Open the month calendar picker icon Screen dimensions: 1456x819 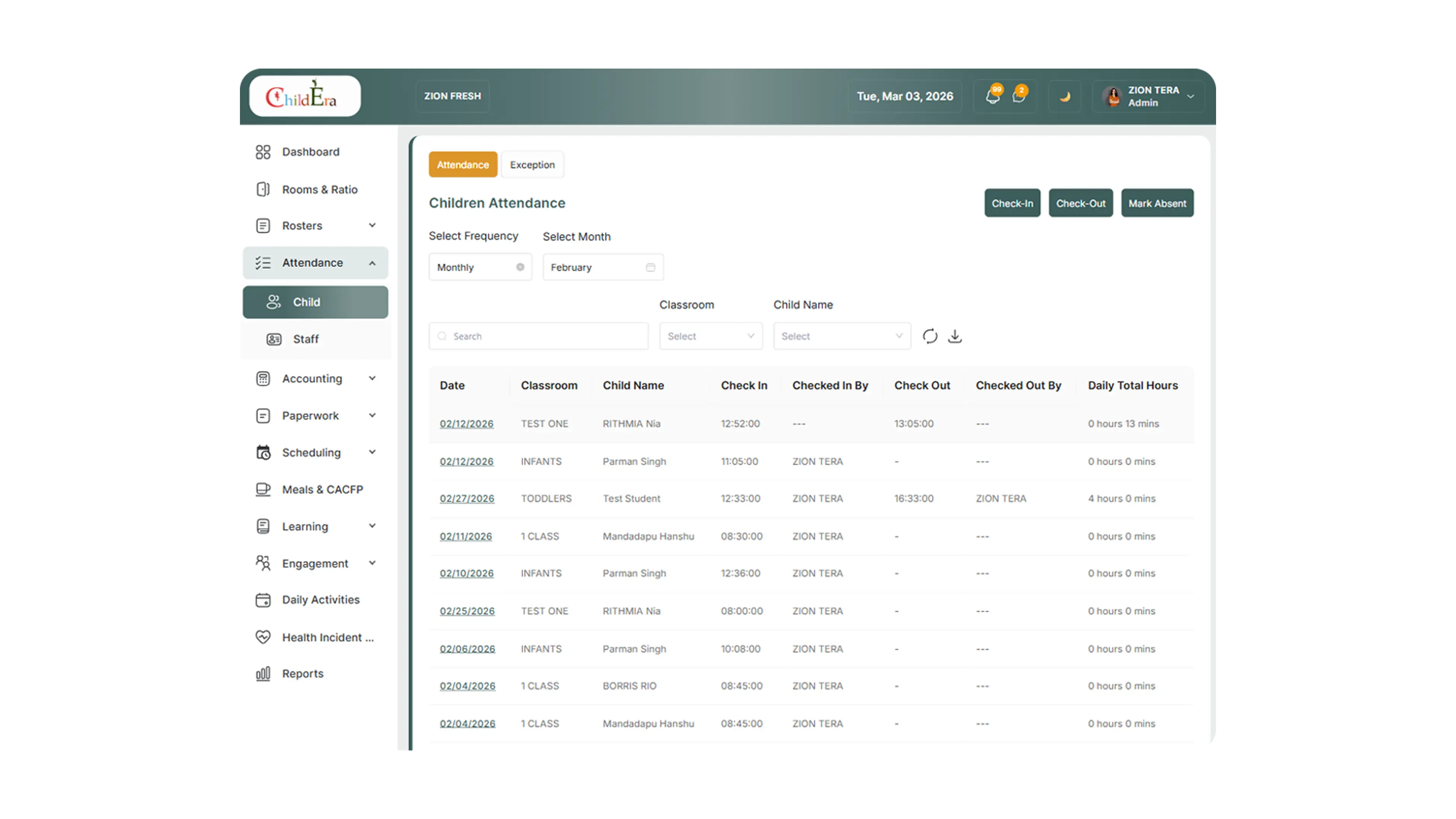650,267
